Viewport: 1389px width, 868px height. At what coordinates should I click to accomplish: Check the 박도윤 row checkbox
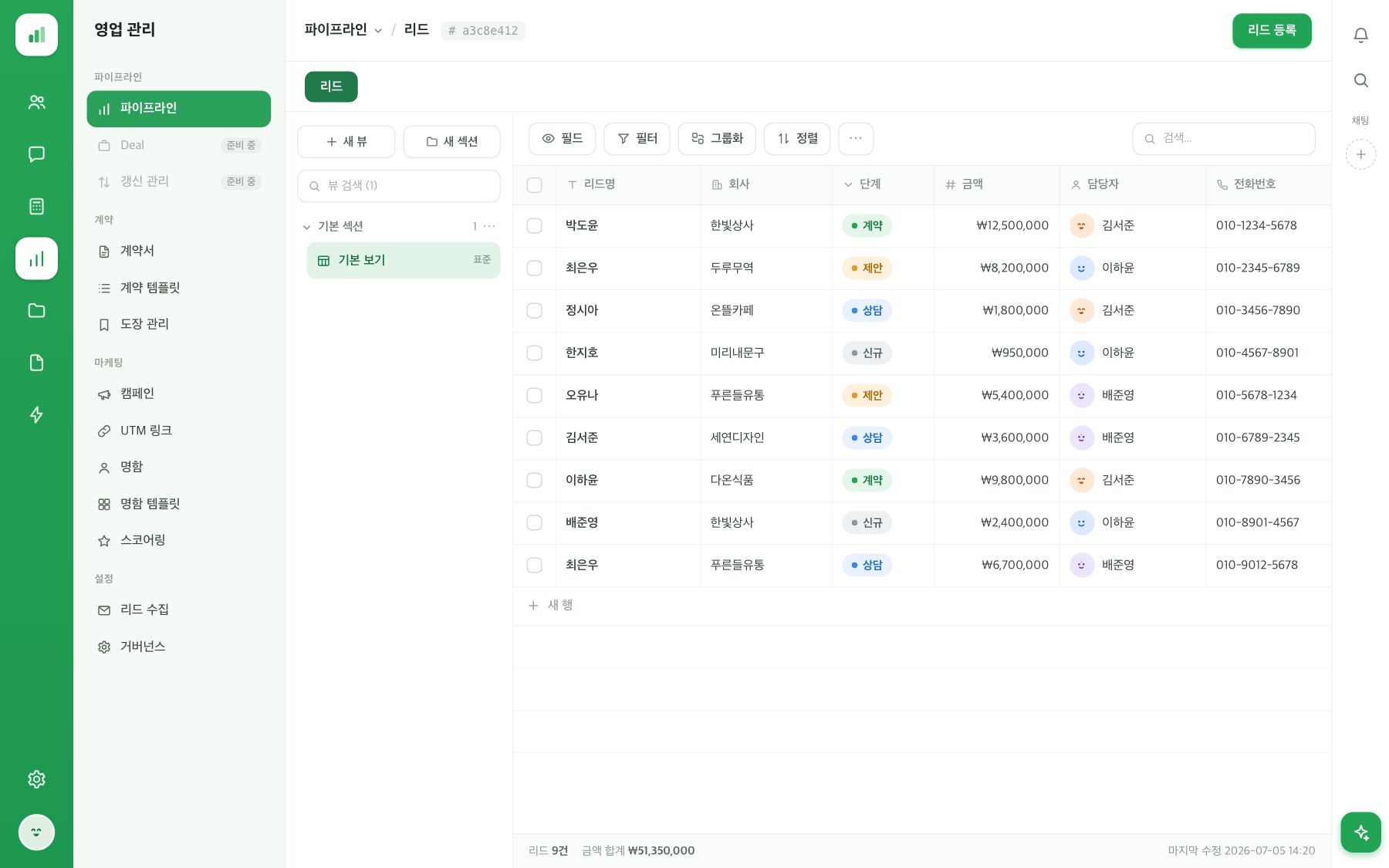(x=534, y=226)
